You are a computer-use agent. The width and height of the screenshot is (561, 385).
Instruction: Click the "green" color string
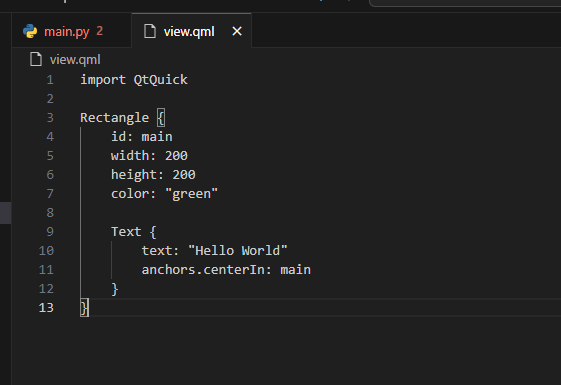(191, 194)
